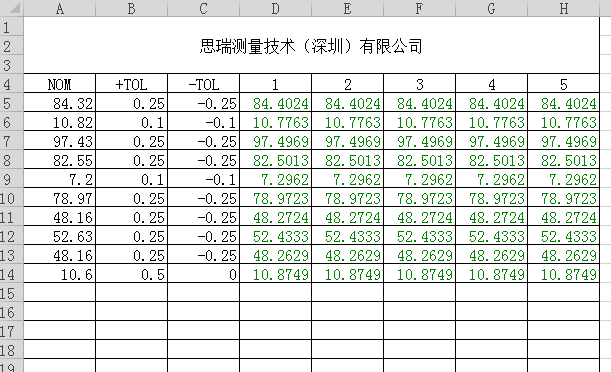The height and width of the screenshot is (372, 611).
Task: Select row 5 header
Action: [x=12, y=103]
